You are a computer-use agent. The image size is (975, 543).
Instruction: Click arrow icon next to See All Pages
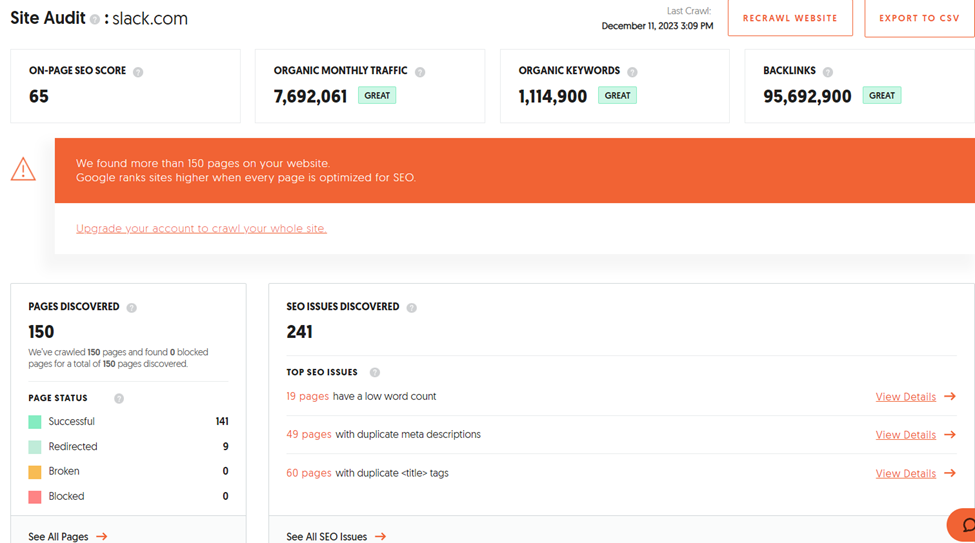(101, 536)
